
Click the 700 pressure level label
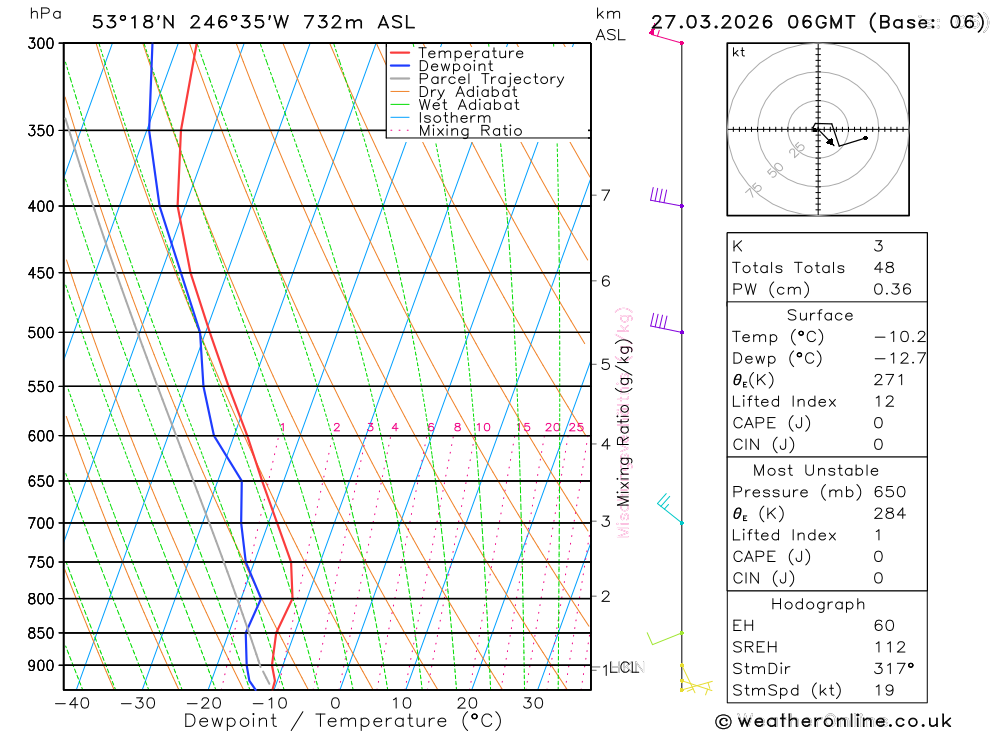(41, 523)
